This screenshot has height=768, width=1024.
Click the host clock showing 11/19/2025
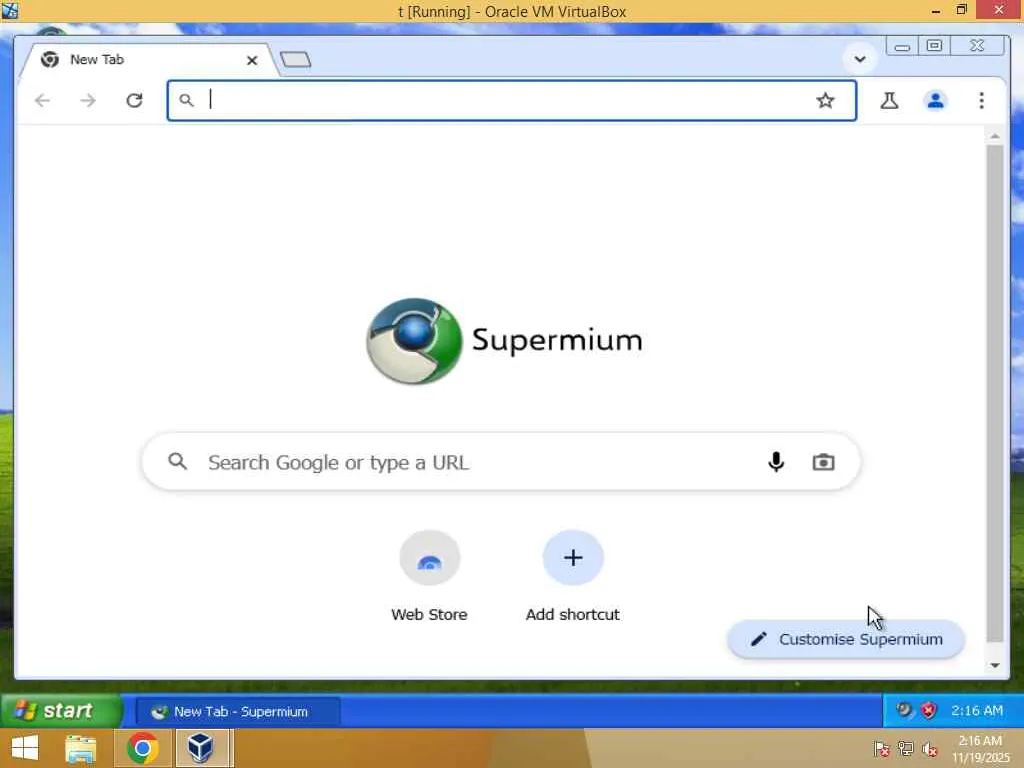[980, 749]
